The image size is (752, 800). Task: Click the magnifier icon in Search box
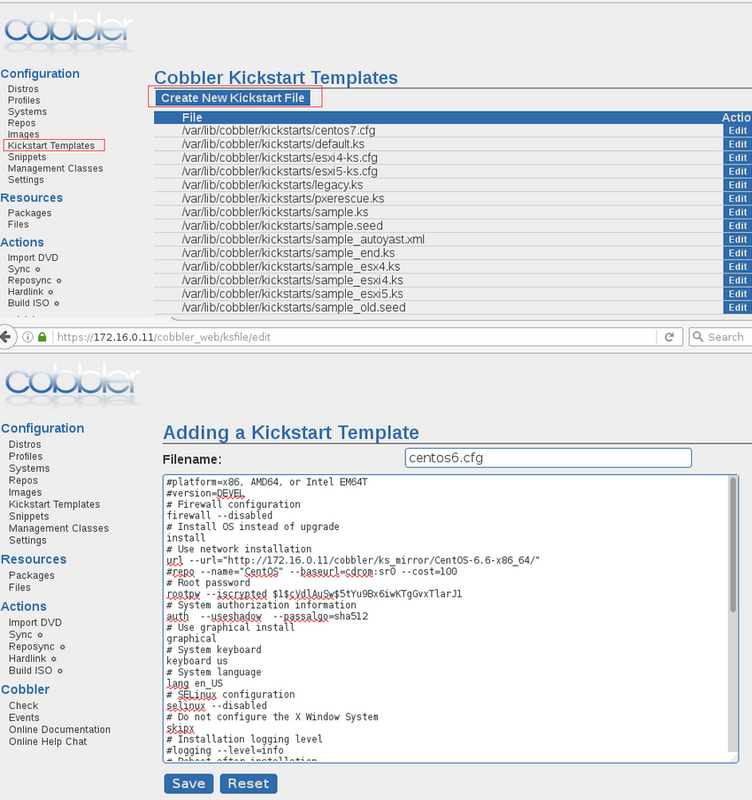[698, 337]
